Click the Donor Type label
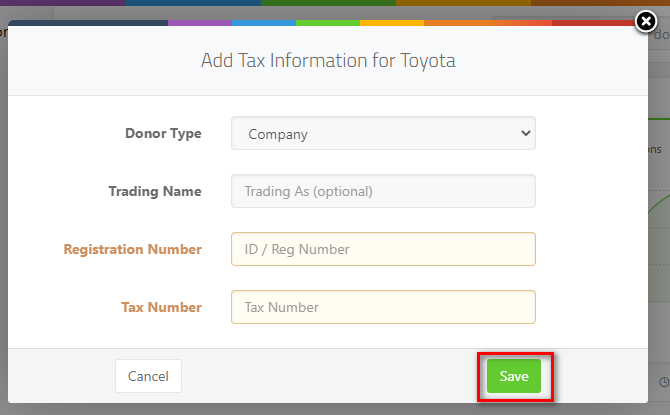This screenshot has width=670, height=415. 163,133
